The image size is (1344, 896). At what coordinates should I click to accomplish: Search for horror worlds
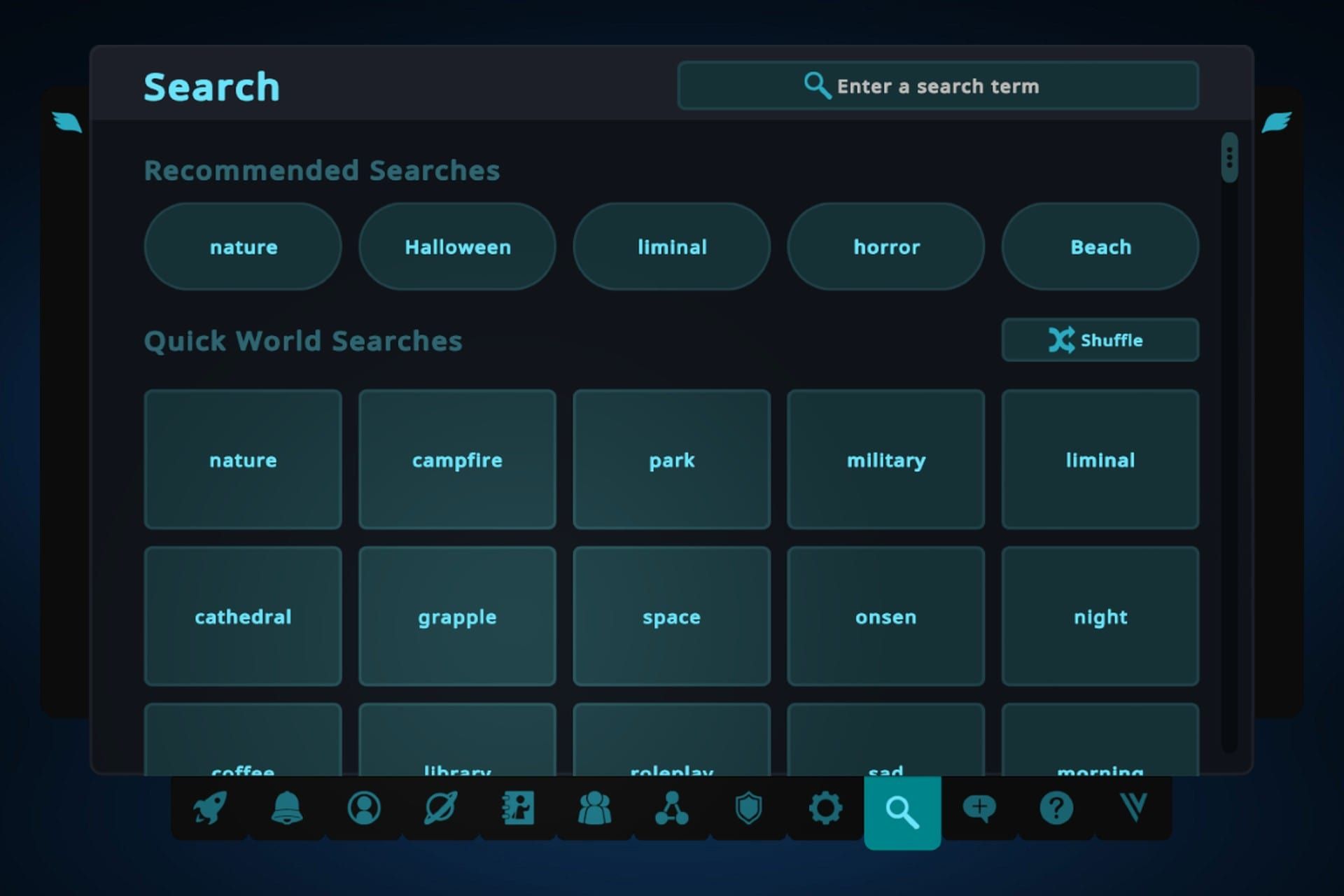pyautogui.click(x=885, y=246)
